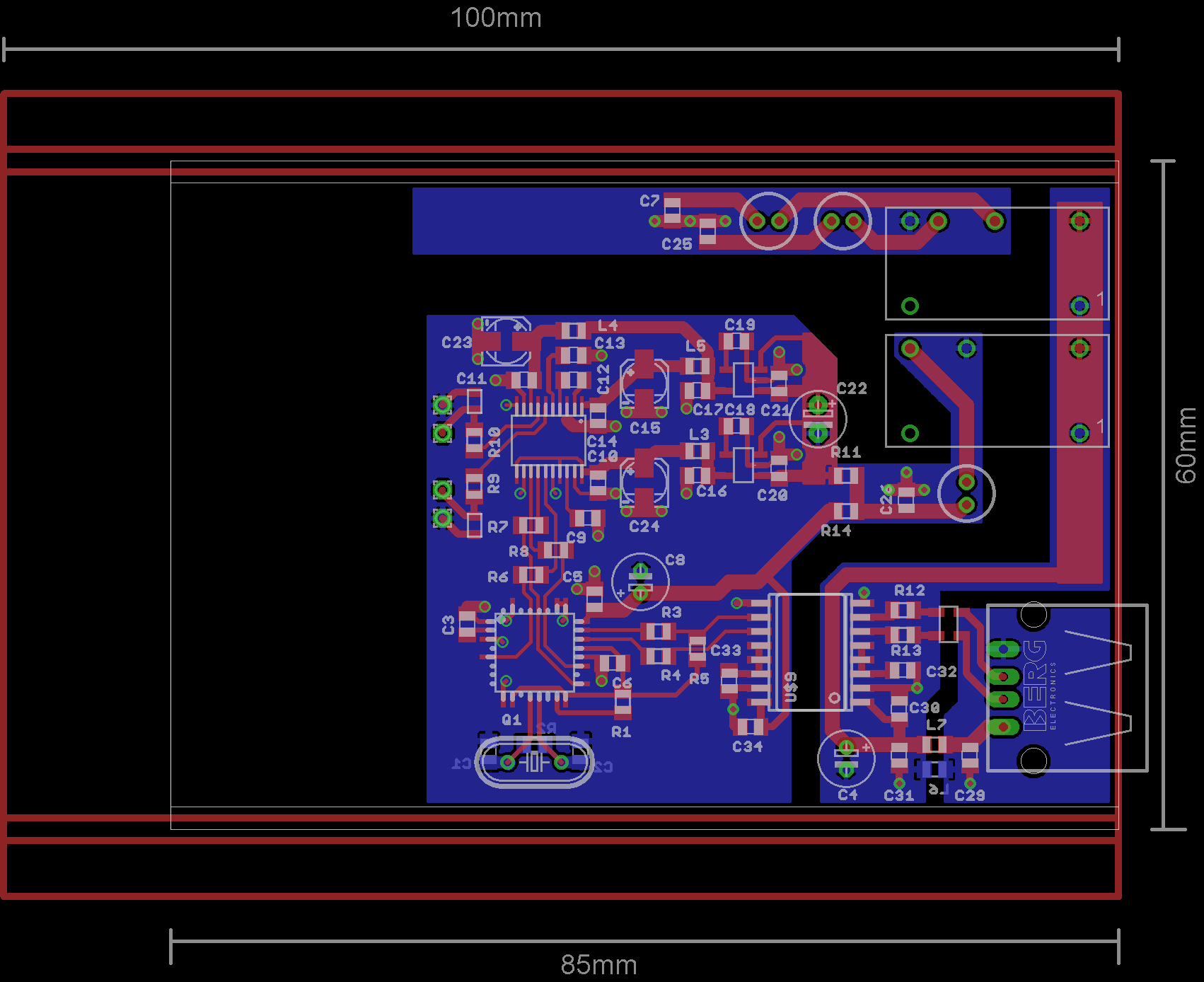Select the C25 capacitor label
1204x982 pixels.
677,244
